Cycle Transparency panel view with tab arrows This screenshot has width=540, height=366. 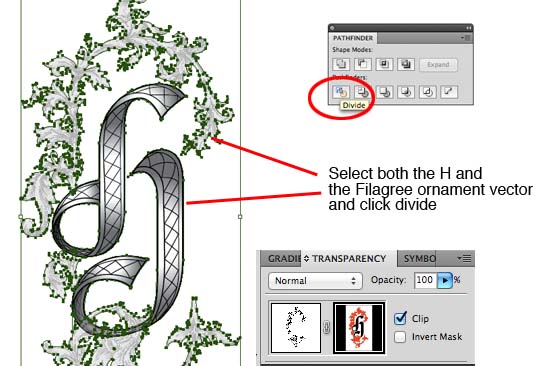(307, 259)
